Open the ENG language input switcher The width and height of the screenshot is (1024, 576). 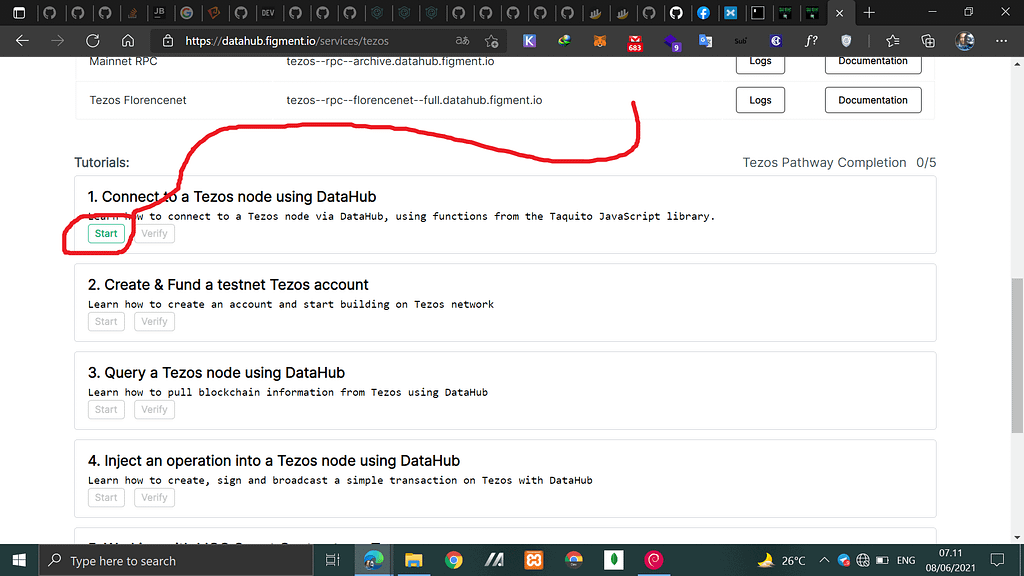906,560
